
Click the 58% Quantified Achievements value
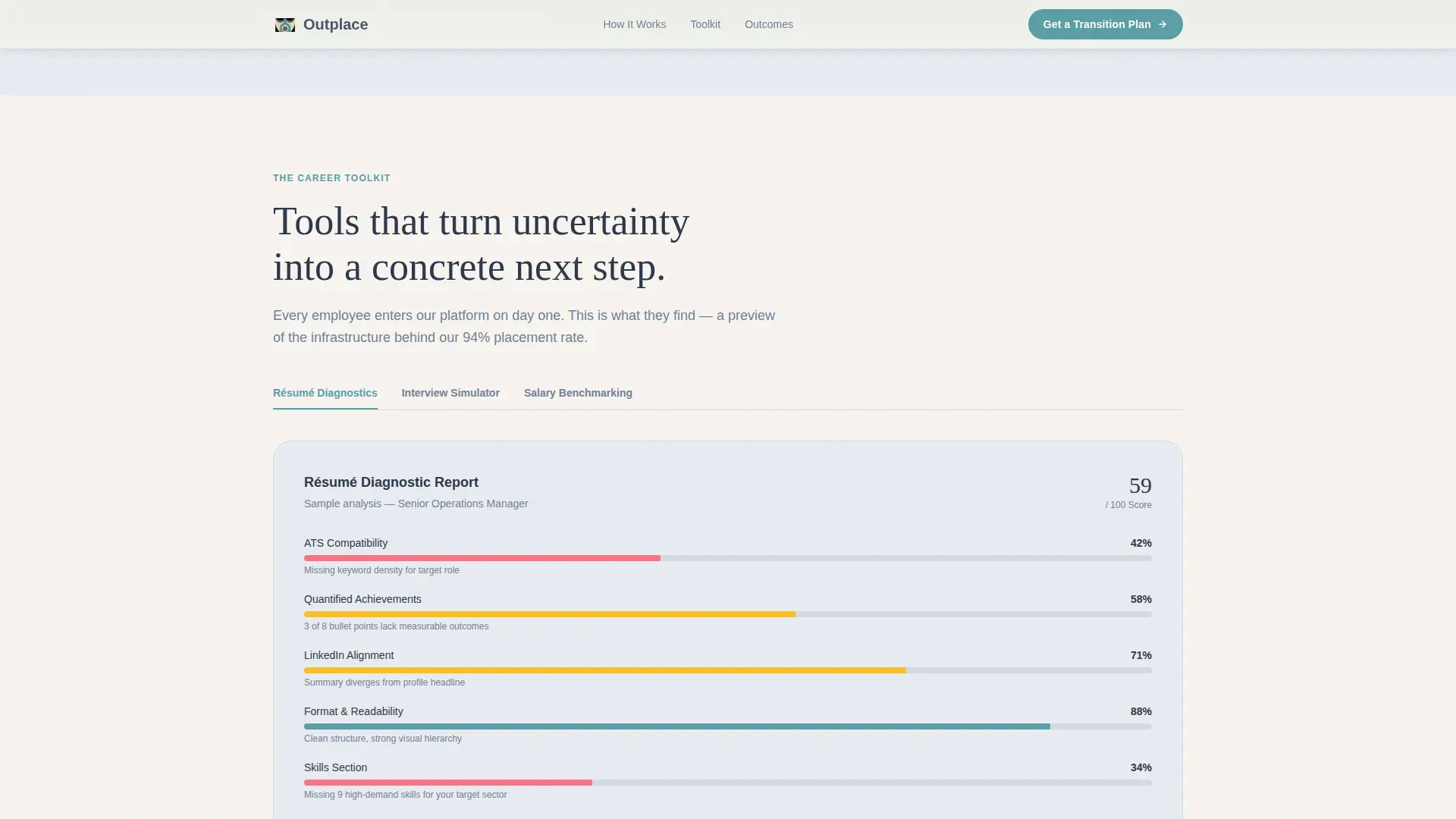(x=1141, y=599)
